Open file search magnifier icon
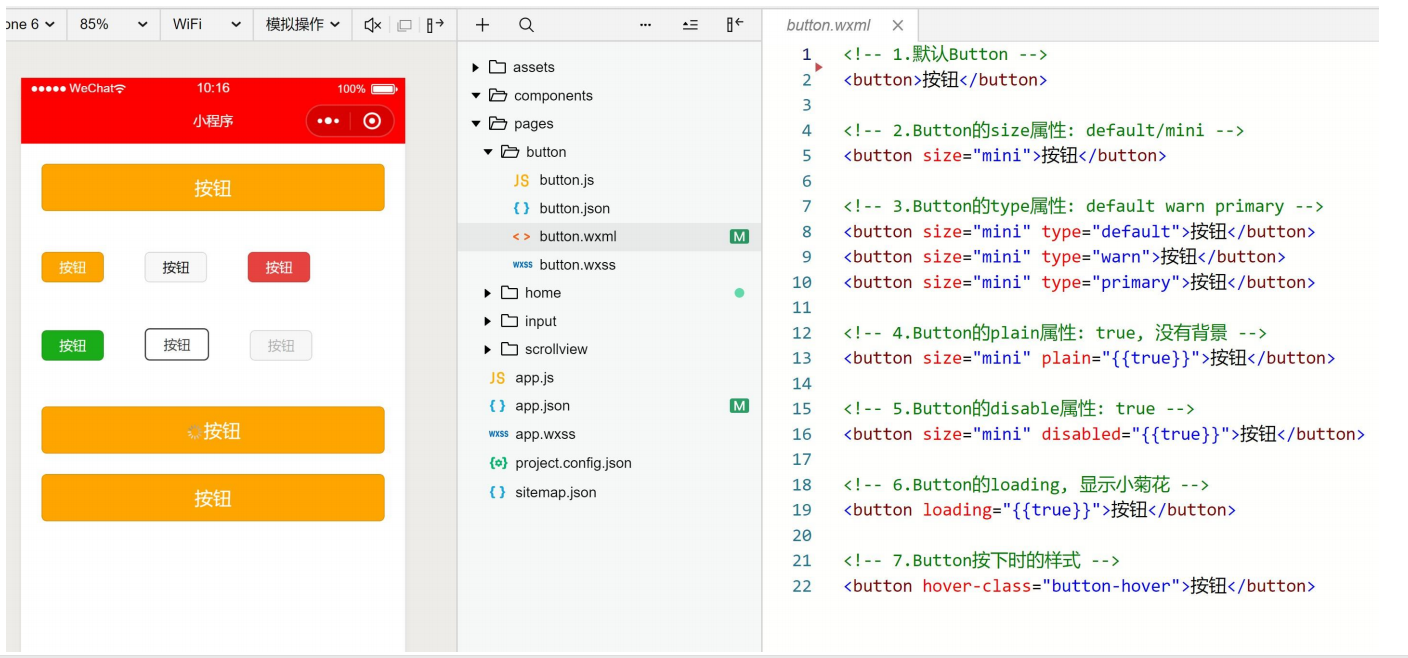 click(x=526, y=25)
